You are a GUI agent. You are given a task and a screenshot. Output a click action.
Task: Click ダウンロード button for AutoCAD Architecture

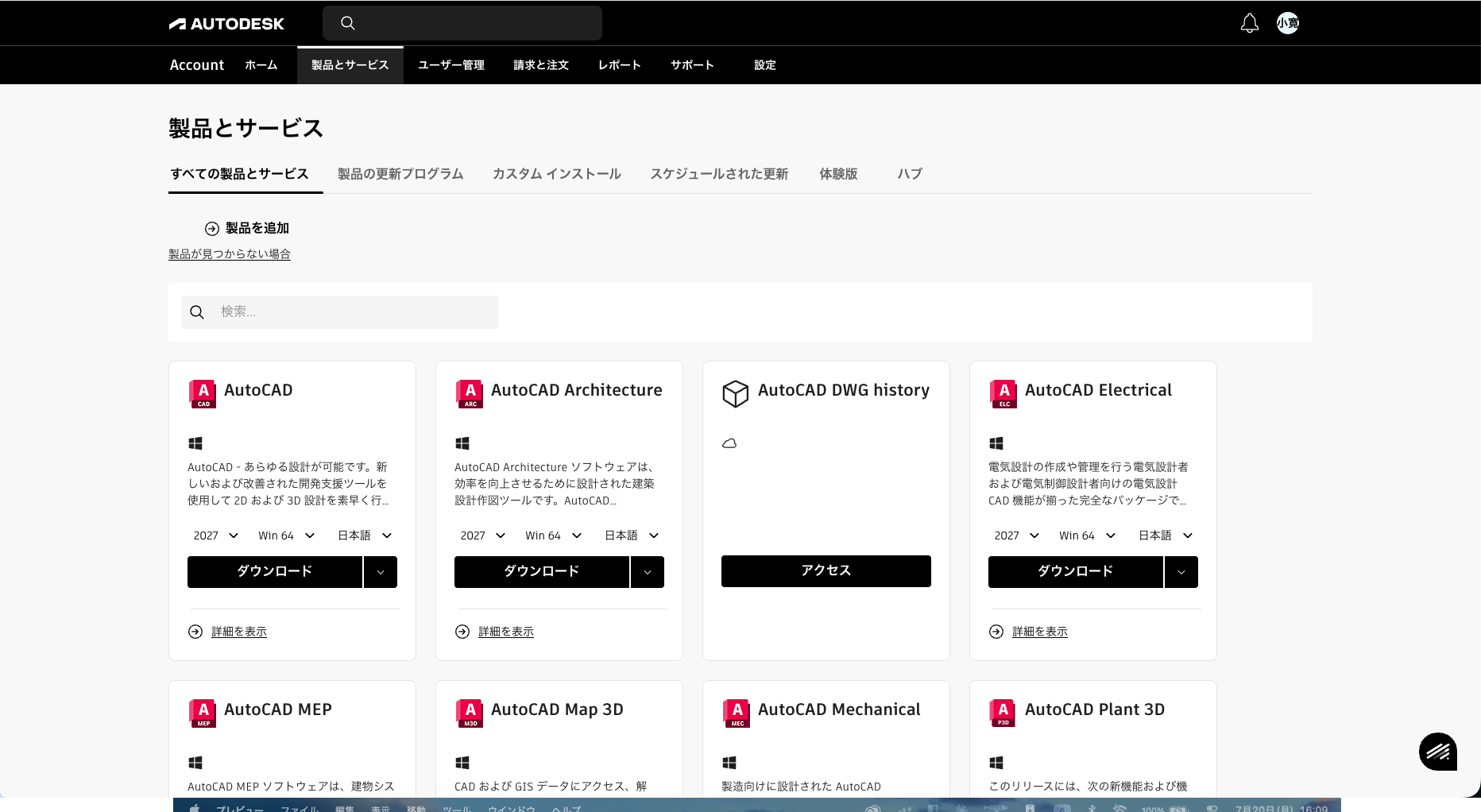pos(542,572)
